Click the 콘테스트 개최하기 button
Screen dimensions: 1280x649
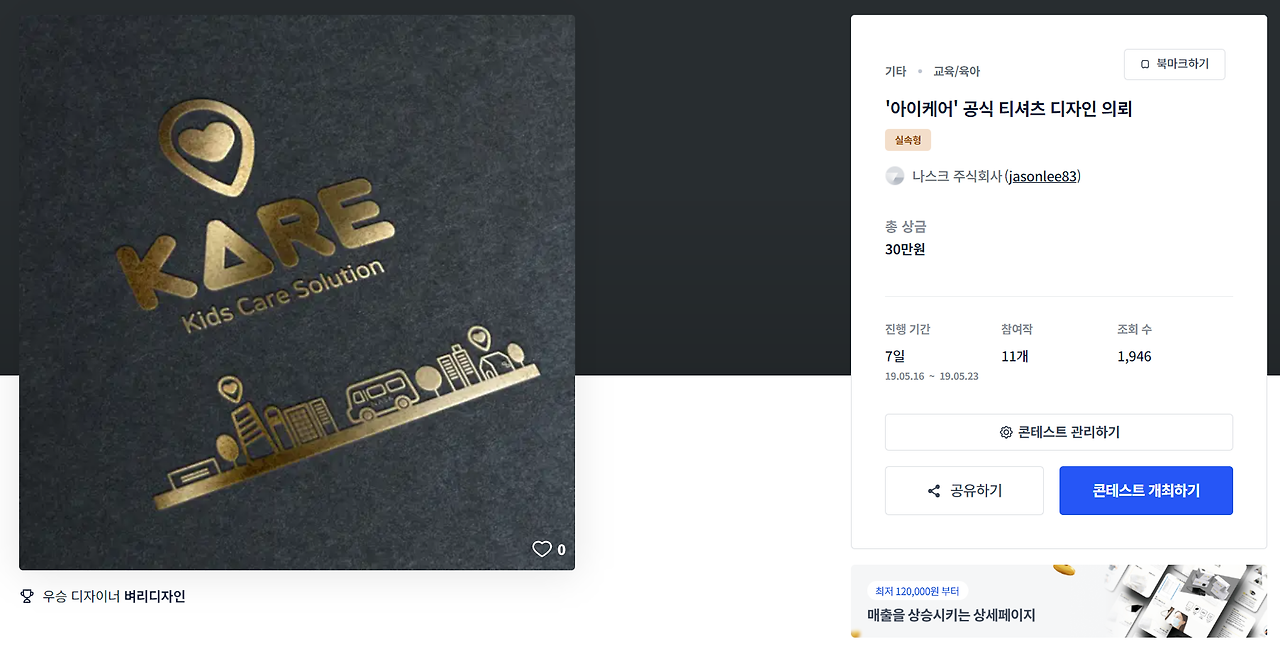1146,491
